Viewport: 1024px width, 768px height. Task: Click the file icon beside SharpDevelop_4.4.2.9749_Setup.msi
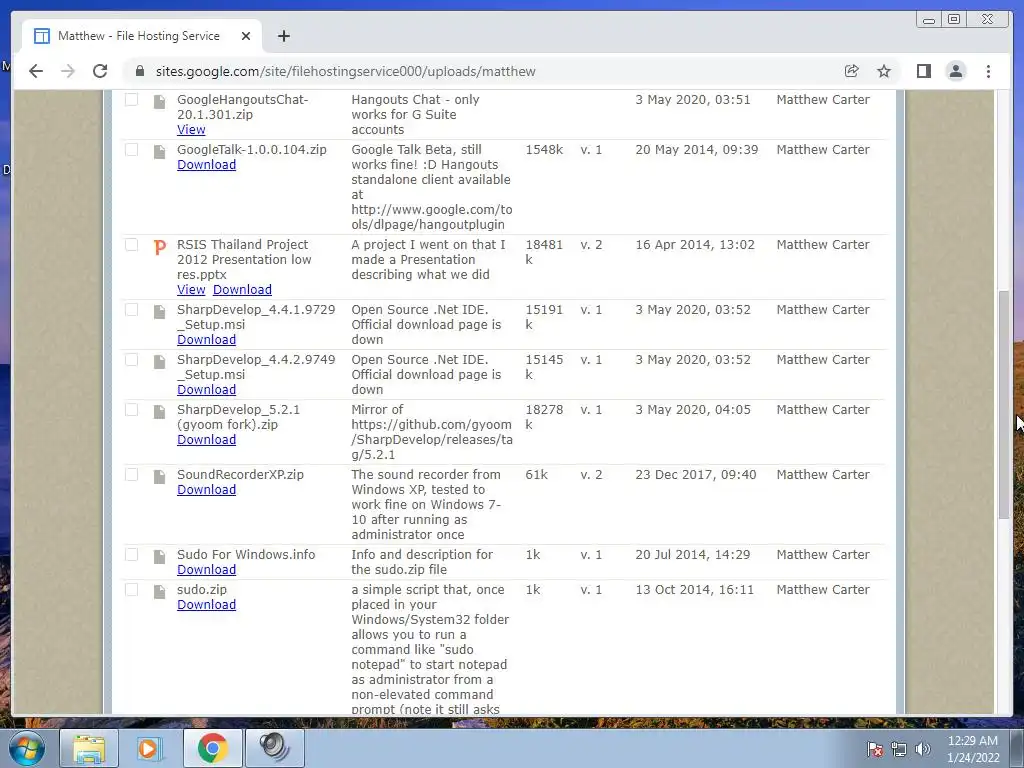point(159,362)
